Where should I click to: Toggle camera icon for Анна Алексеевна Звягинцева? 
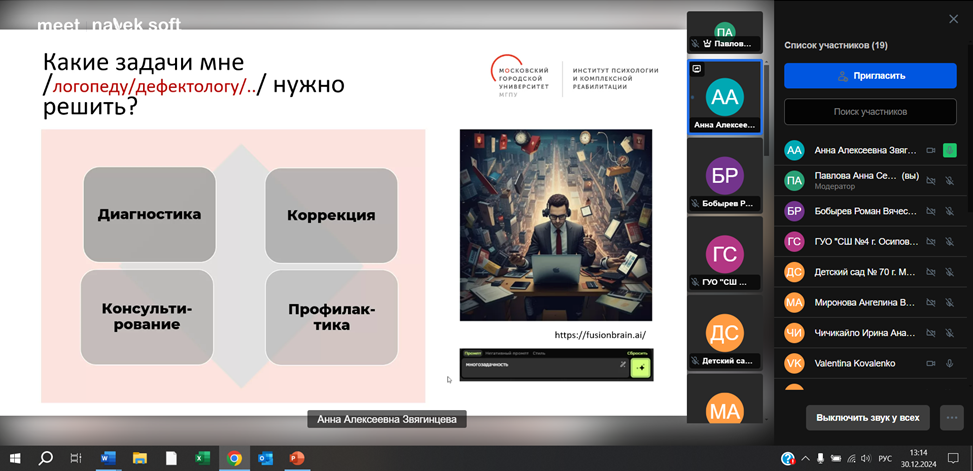coord(930,150)
